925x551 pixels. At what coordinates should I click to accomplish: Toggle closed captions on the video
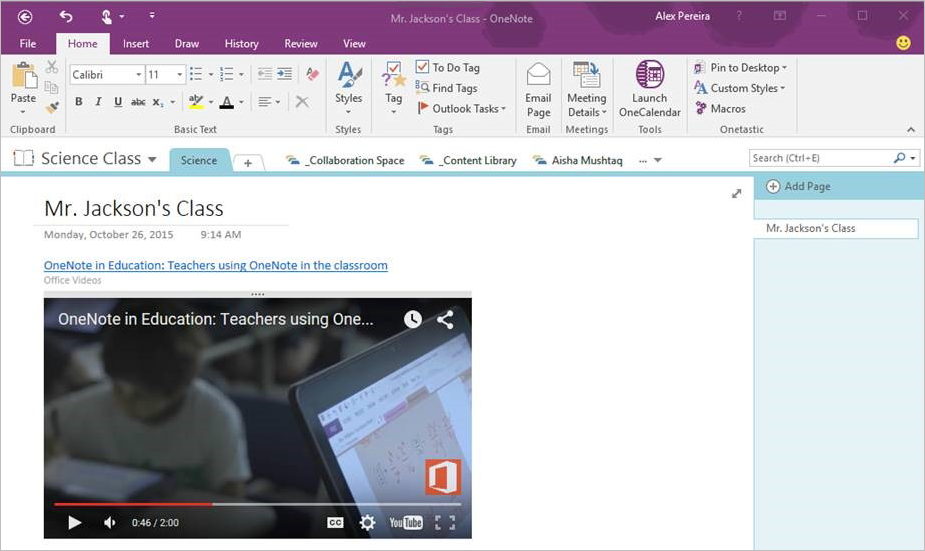(336, 523)
